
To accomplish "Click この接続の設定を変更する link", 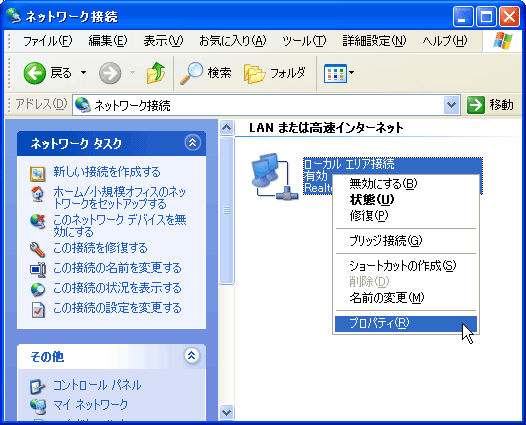I will pos(117,308).
